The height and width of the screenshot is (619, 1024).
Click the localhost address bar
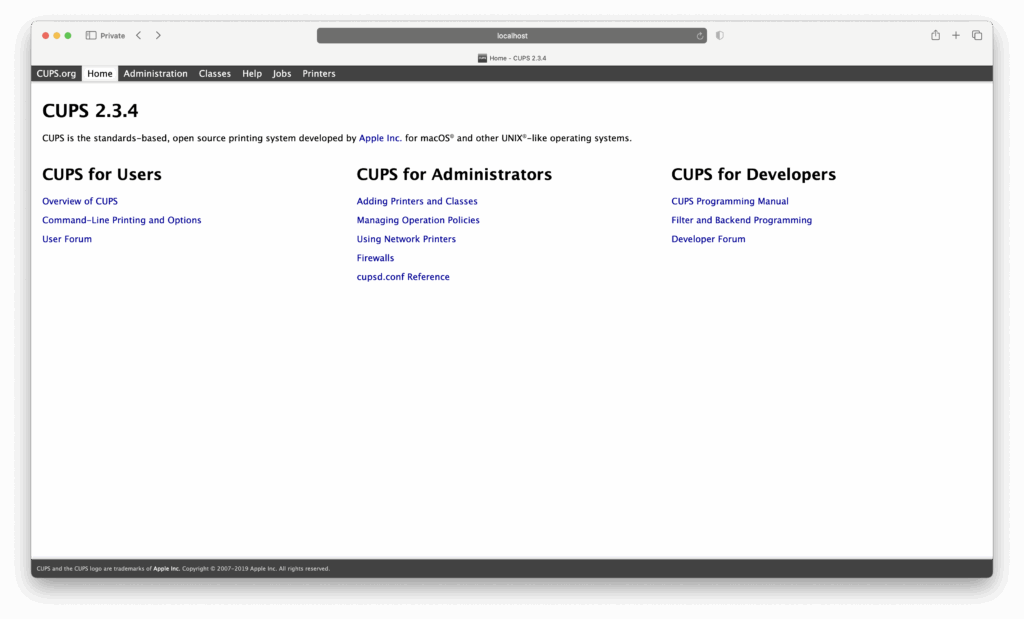pos(511,35)
